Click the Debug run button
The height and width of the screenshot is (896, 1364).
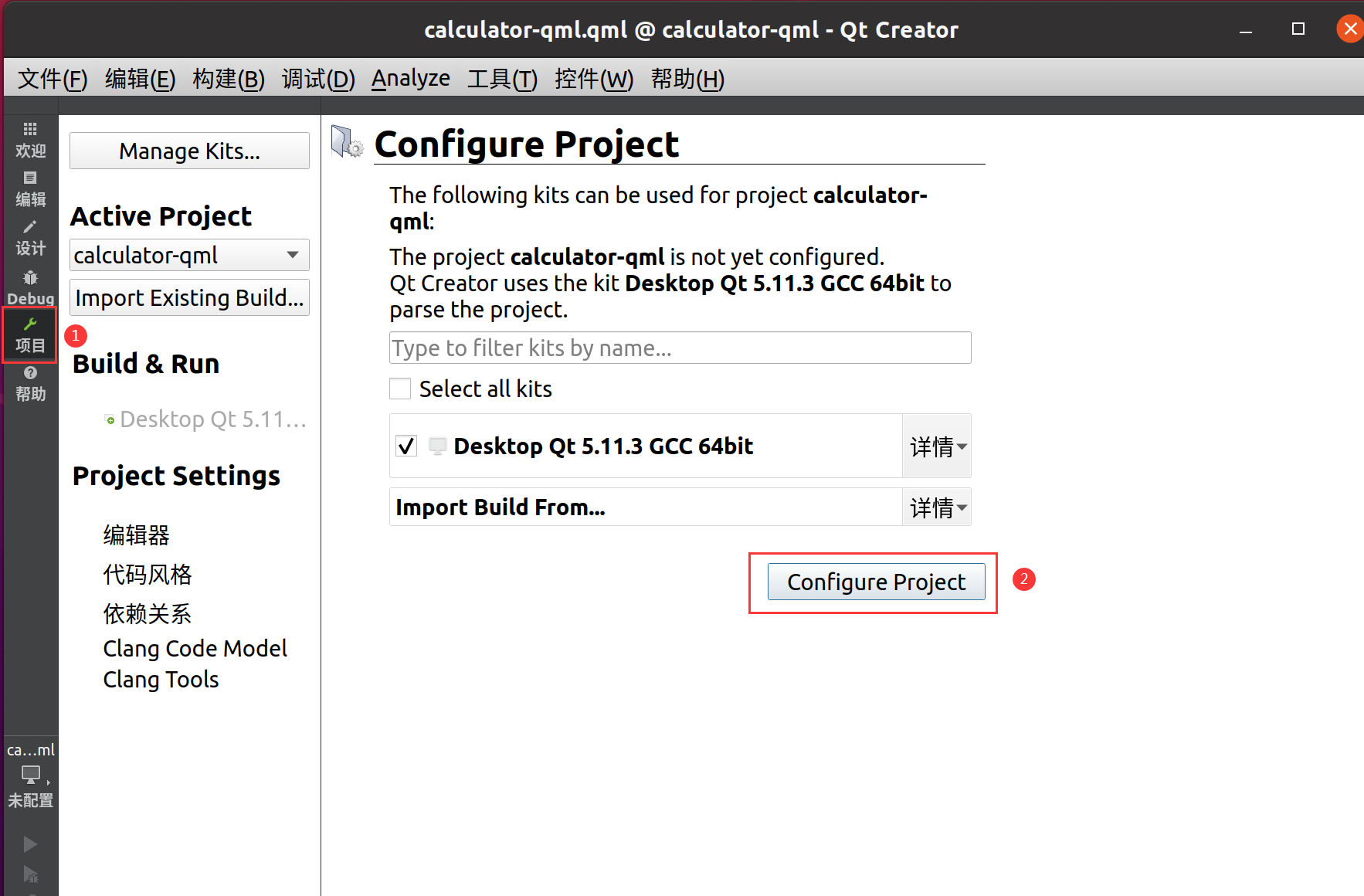click(x=30, y=874)
